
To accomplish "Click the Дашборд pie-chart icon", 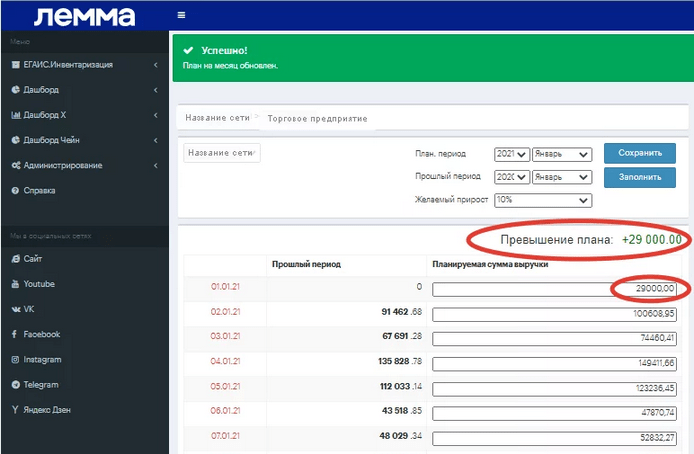I will pyautogui.click(x=15, y=90).
